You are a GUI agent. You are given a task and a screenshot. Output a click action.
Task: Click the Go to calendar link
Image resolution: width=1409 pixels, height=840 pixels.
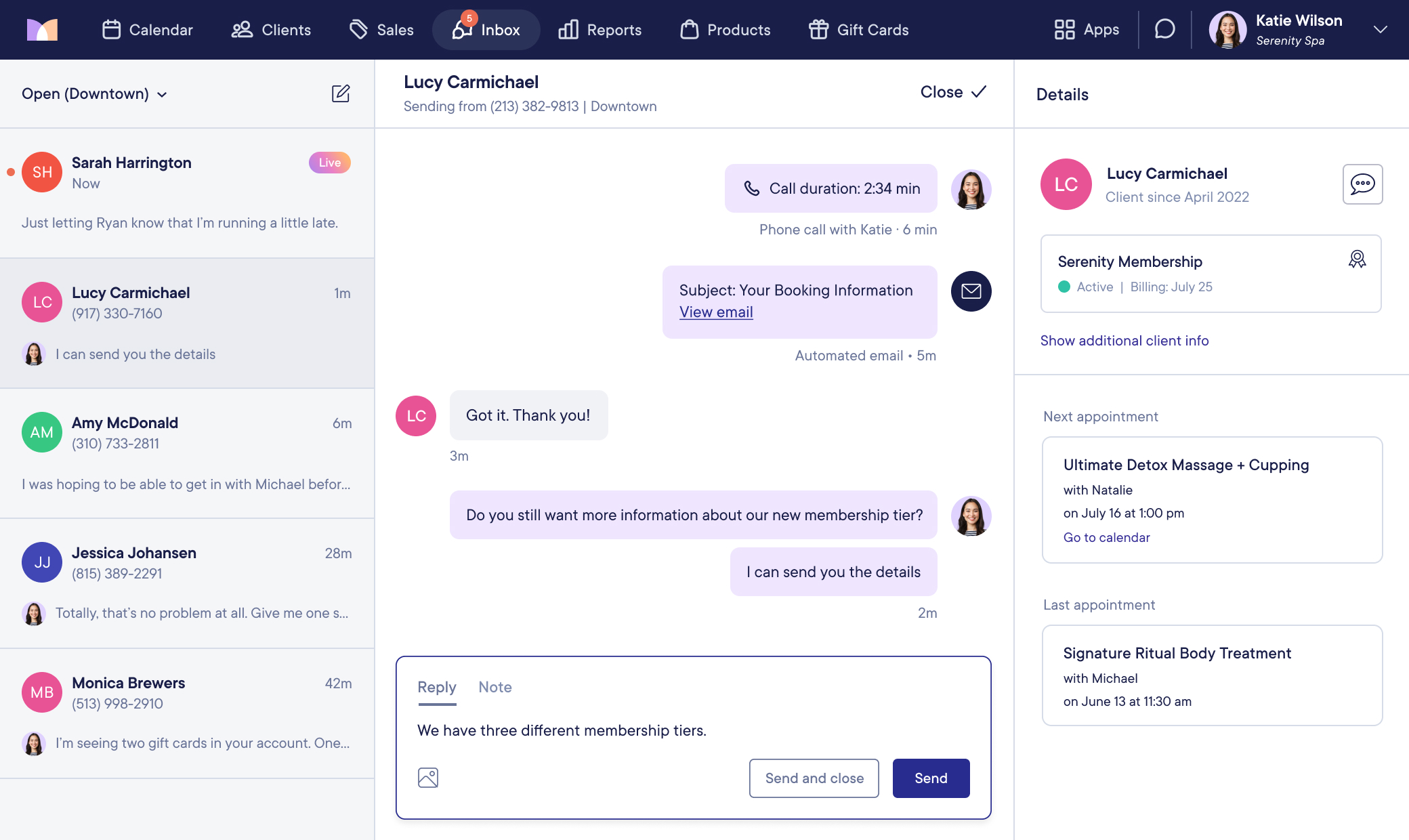(1106, 537)
